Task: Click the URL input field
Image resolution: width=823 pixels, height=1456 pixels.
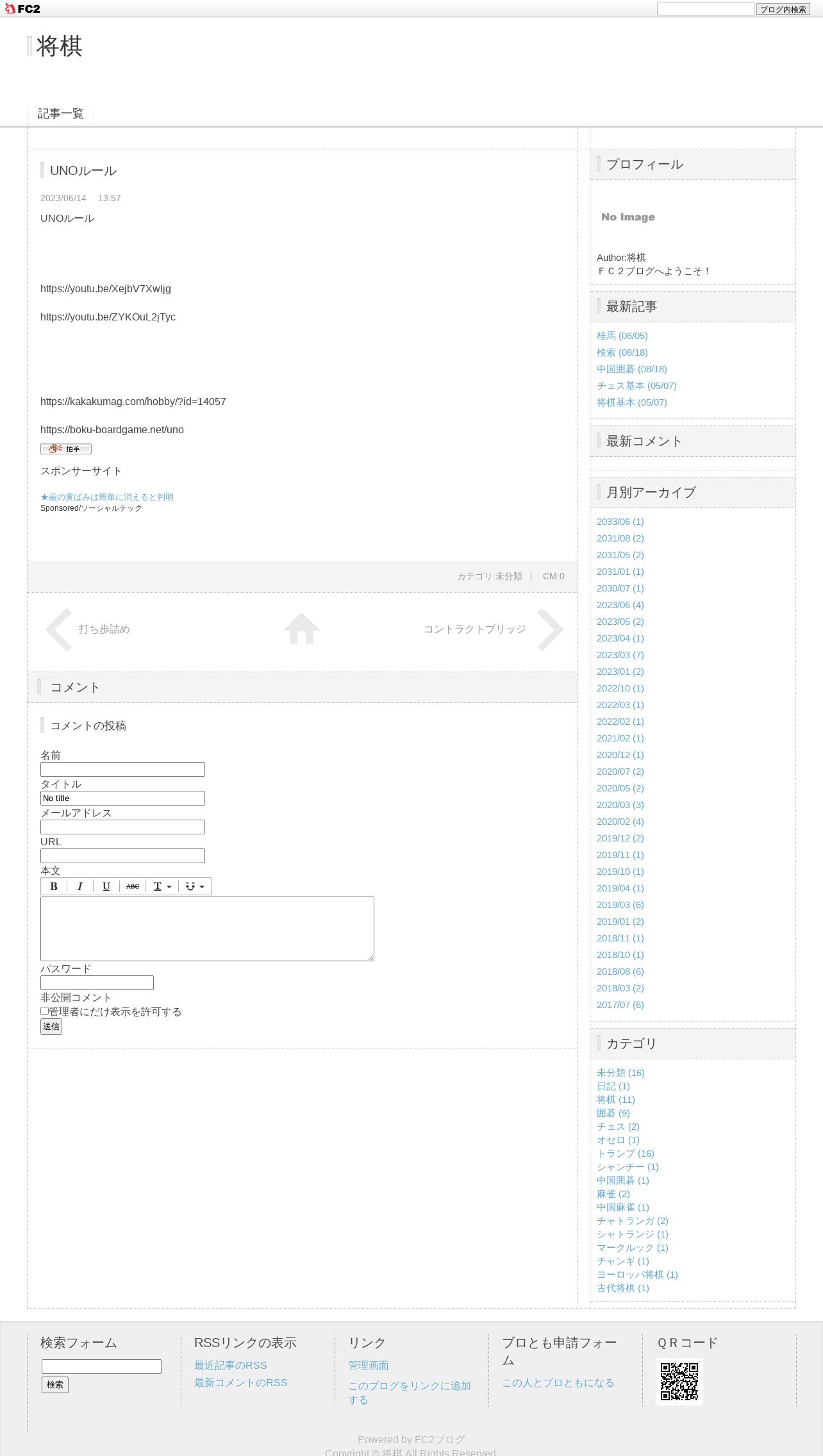Action: (122, 856)
